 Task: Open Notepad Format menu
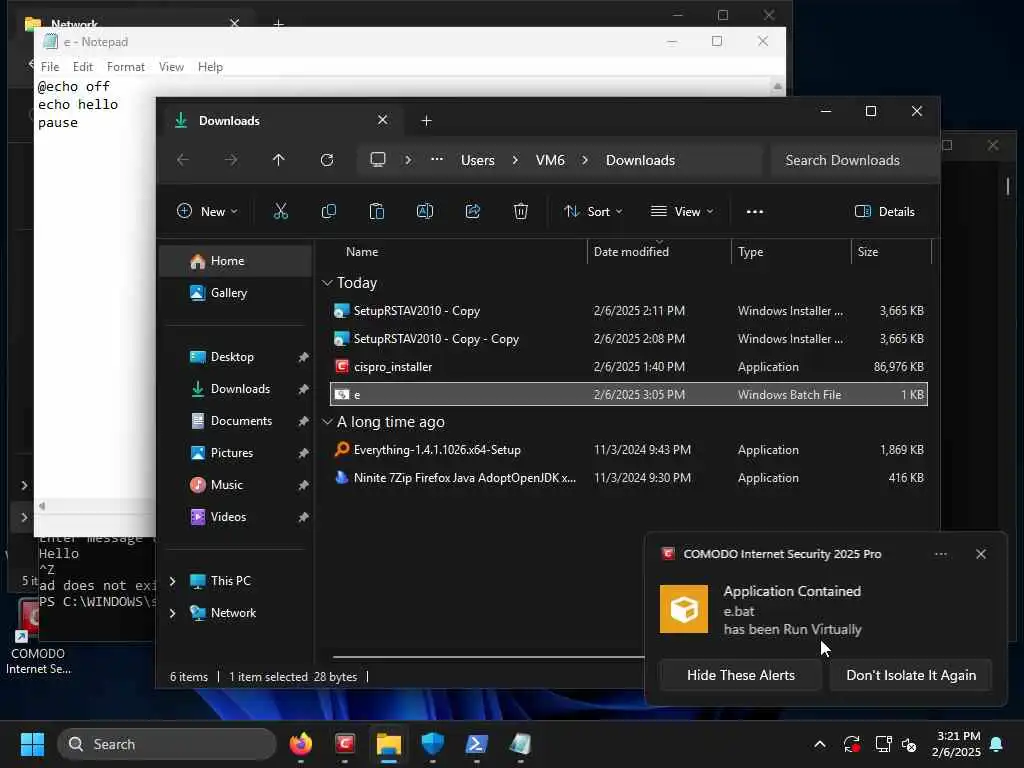[125, 67]
